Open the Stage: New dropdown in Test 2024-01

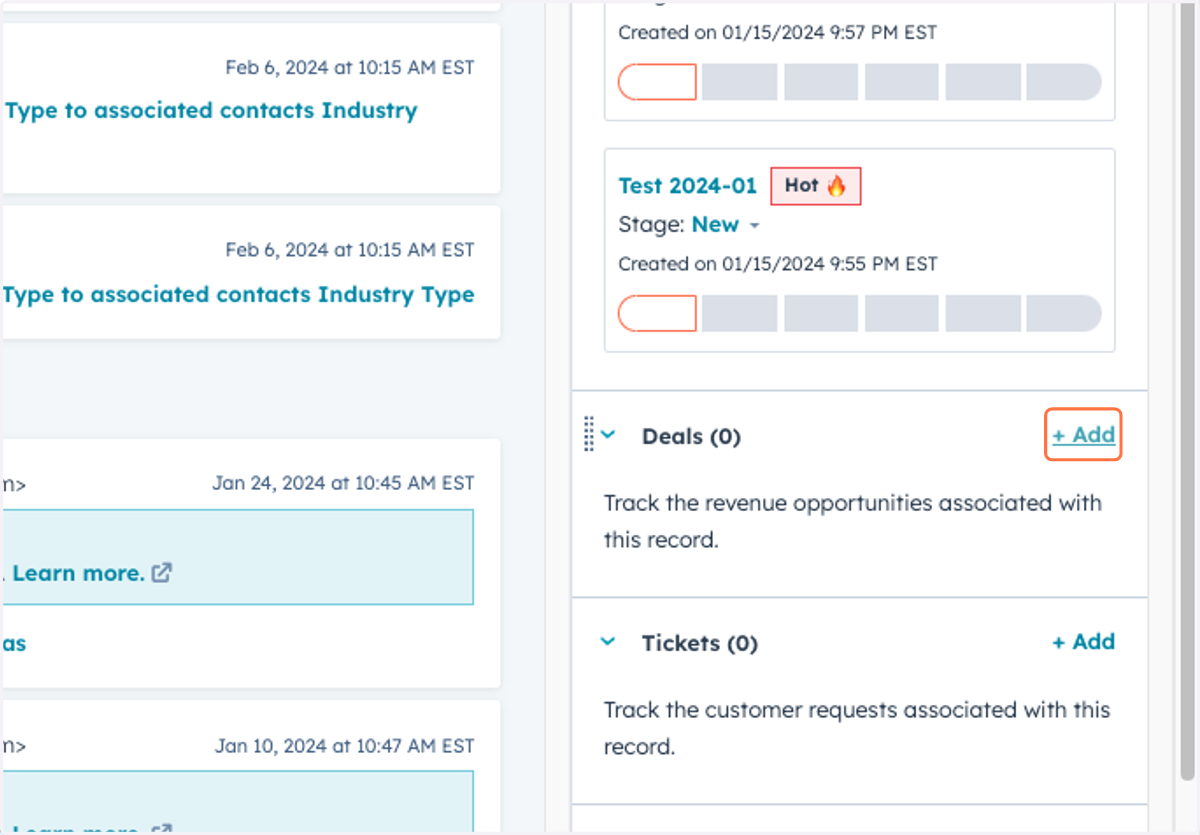click(726, 225)
